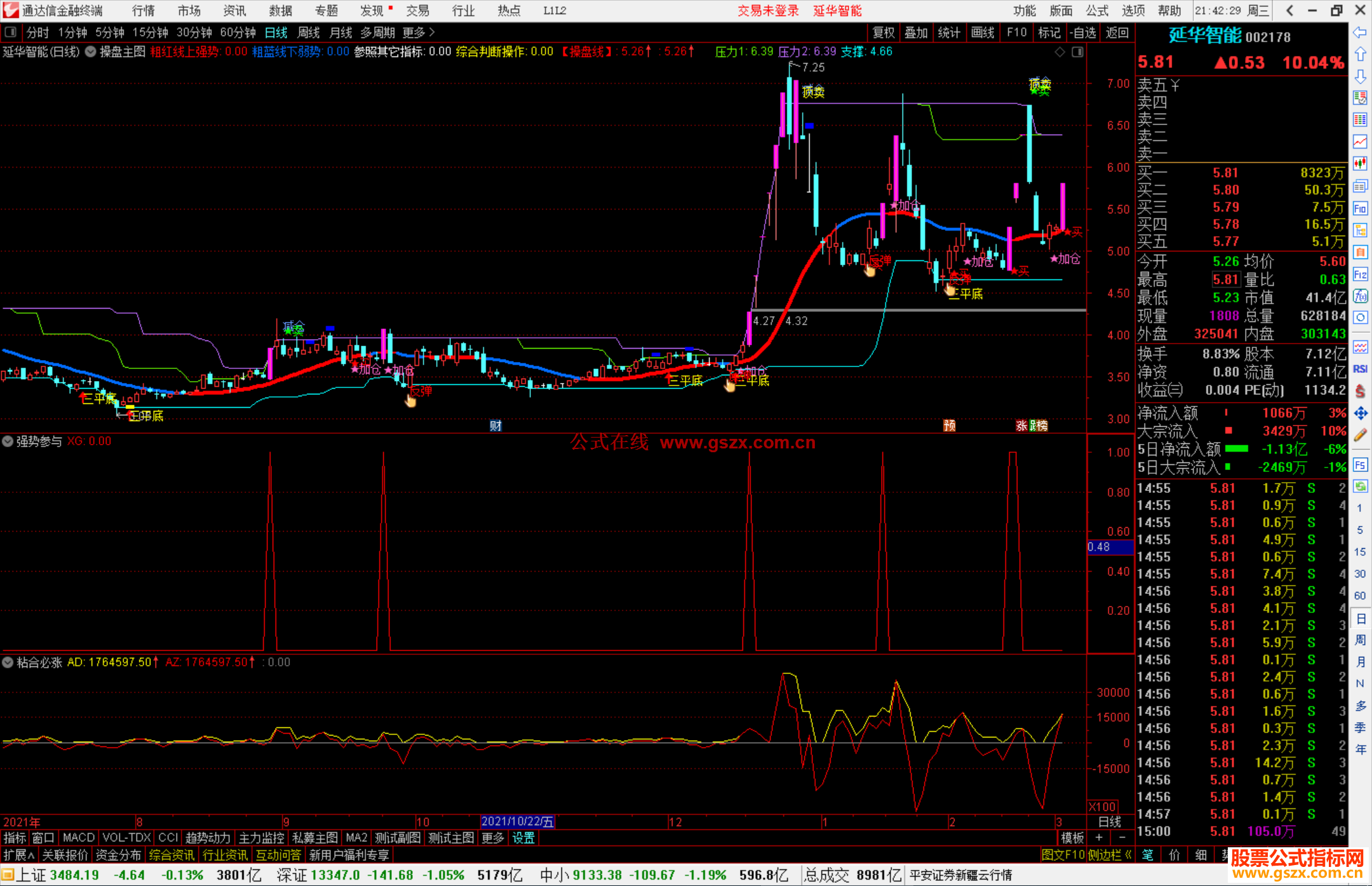Click the F12 trading sidebar icon

pyautogui.click(x=1360, y=274)
